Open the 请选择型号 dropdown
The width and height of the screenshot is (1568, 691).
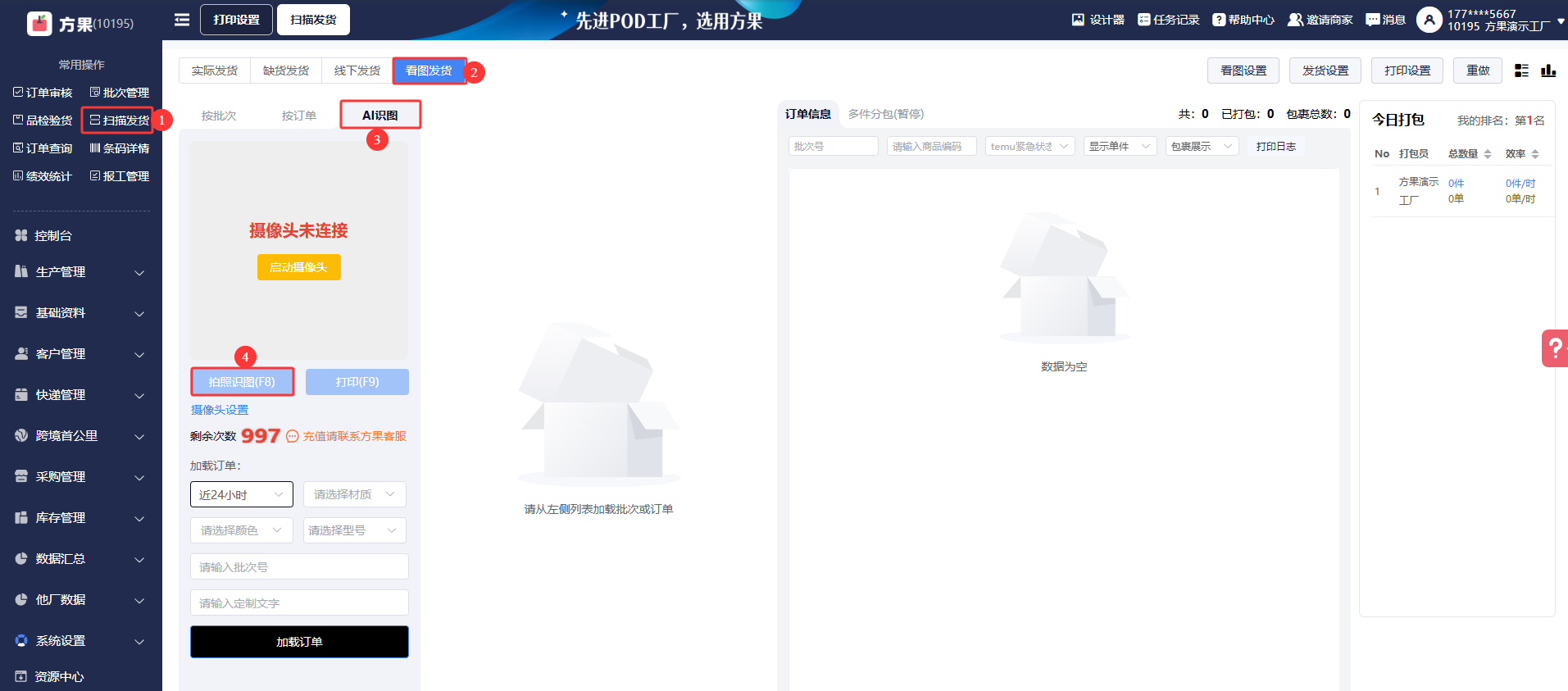pos(355,530)
